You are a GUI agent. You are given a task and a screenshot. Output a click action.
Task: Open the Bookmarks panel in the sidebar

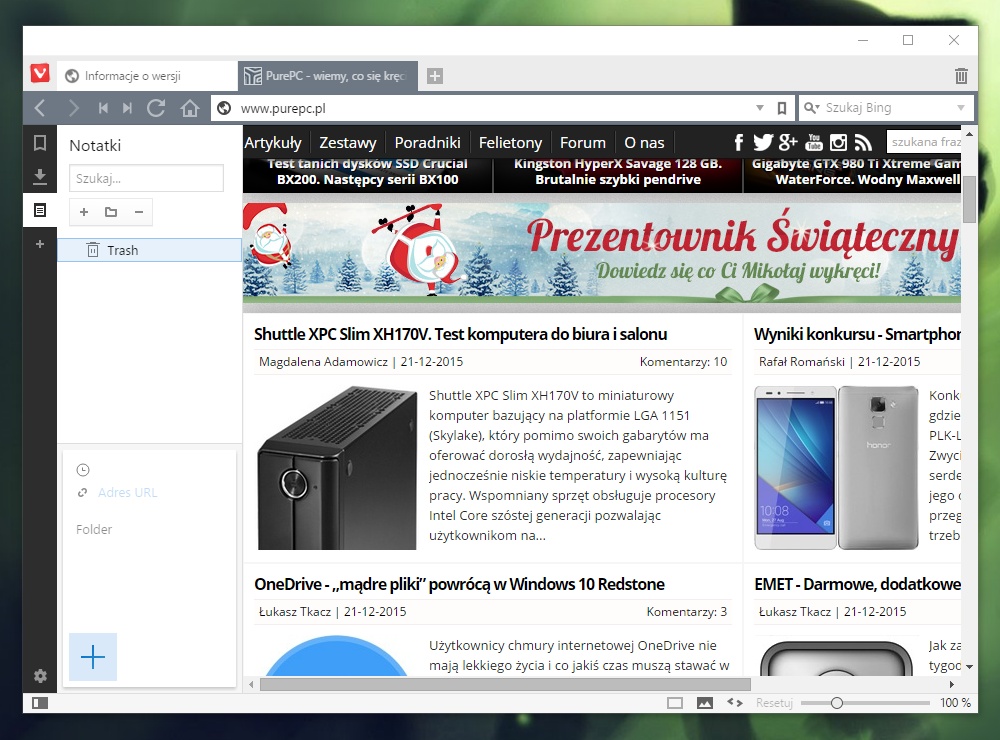pos(40,144)
